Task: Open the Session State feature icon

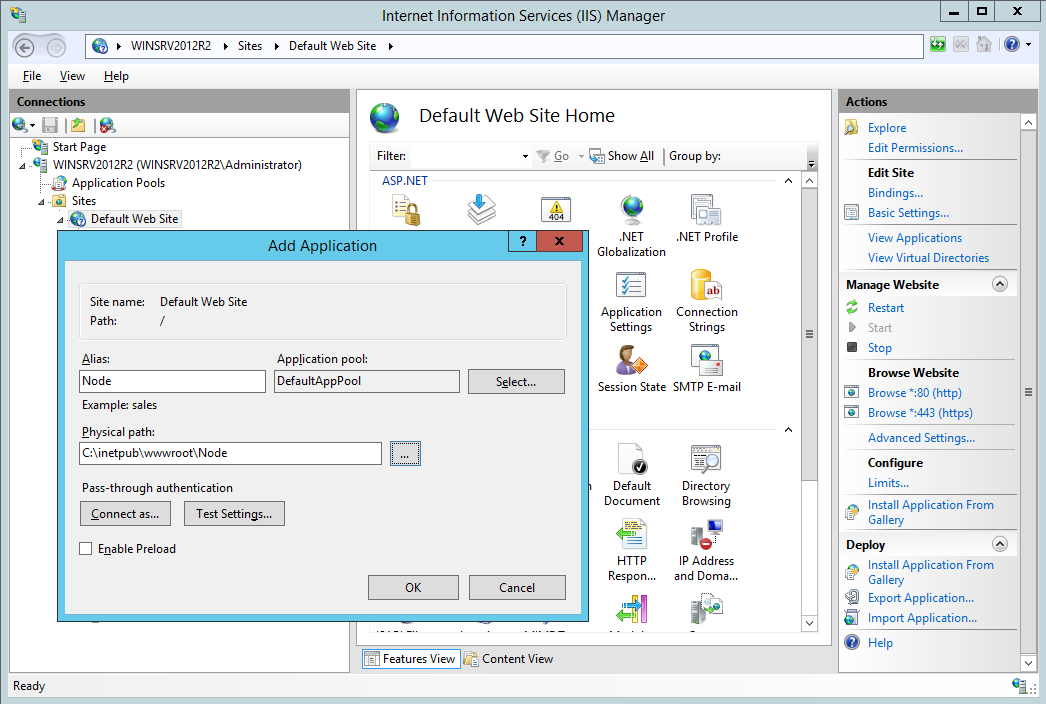Action: (631, 369)
